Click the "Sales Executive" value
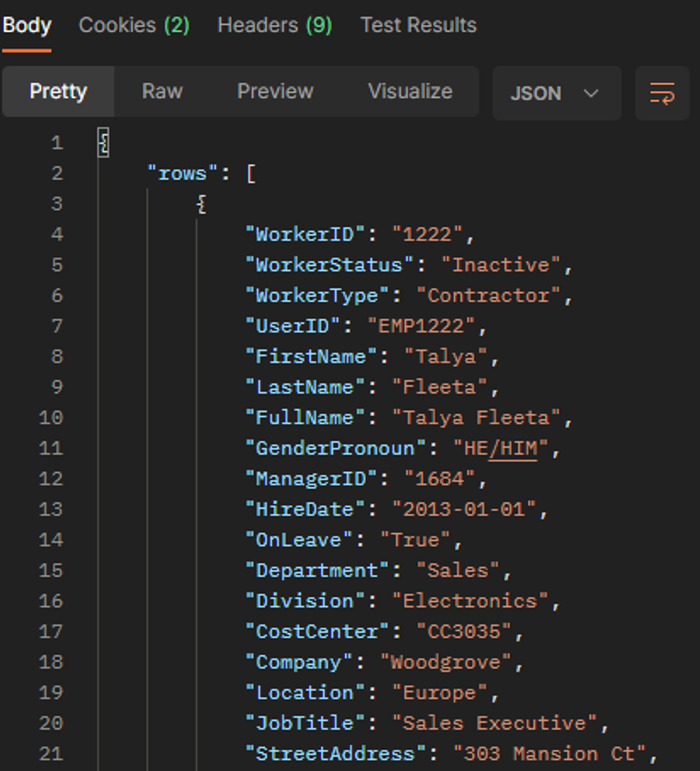Image resolution: width=700 pixels, height=771 pixels. 495,723
